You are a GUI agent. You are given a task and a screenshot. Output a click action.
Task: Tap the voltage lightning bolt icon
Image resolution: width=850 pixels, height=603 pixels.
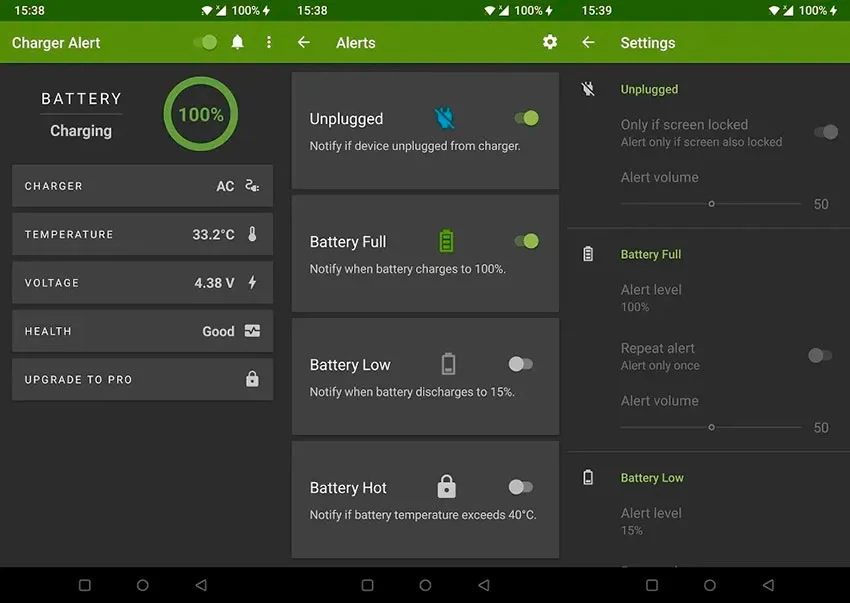pyautogui.click(x=252, y=283)
